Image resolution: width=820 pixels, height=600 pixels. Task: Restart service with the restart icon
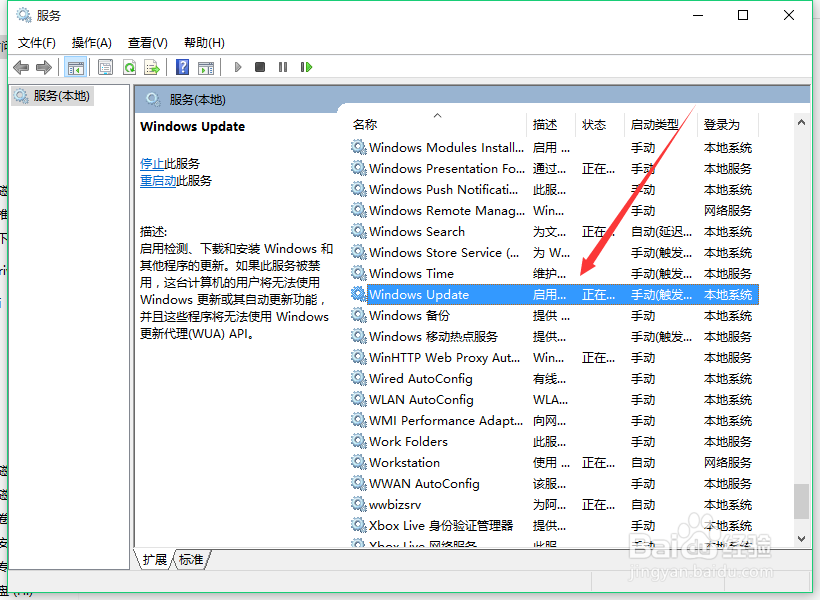pos(306,67)
